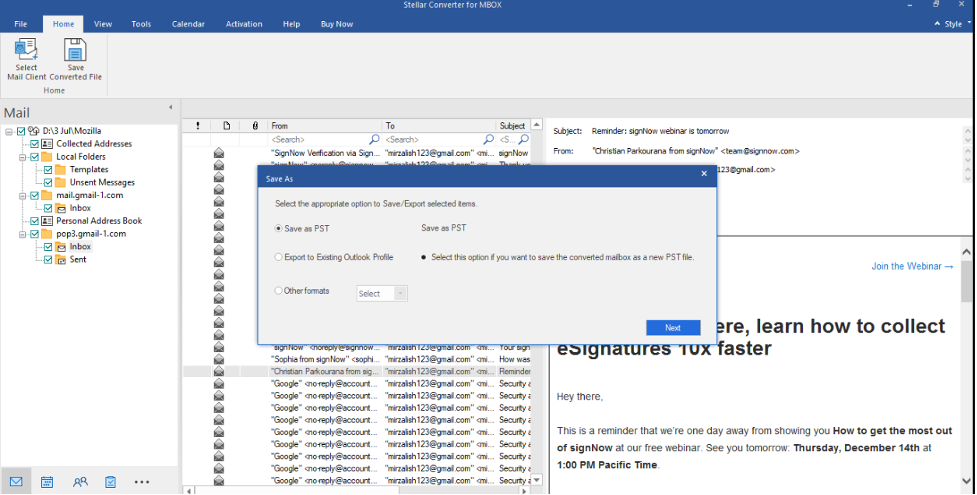Open Calendar view icon in bottom bar
This screenshot has height=495, width=977.
pyautogui.click(x=47, y=482)
